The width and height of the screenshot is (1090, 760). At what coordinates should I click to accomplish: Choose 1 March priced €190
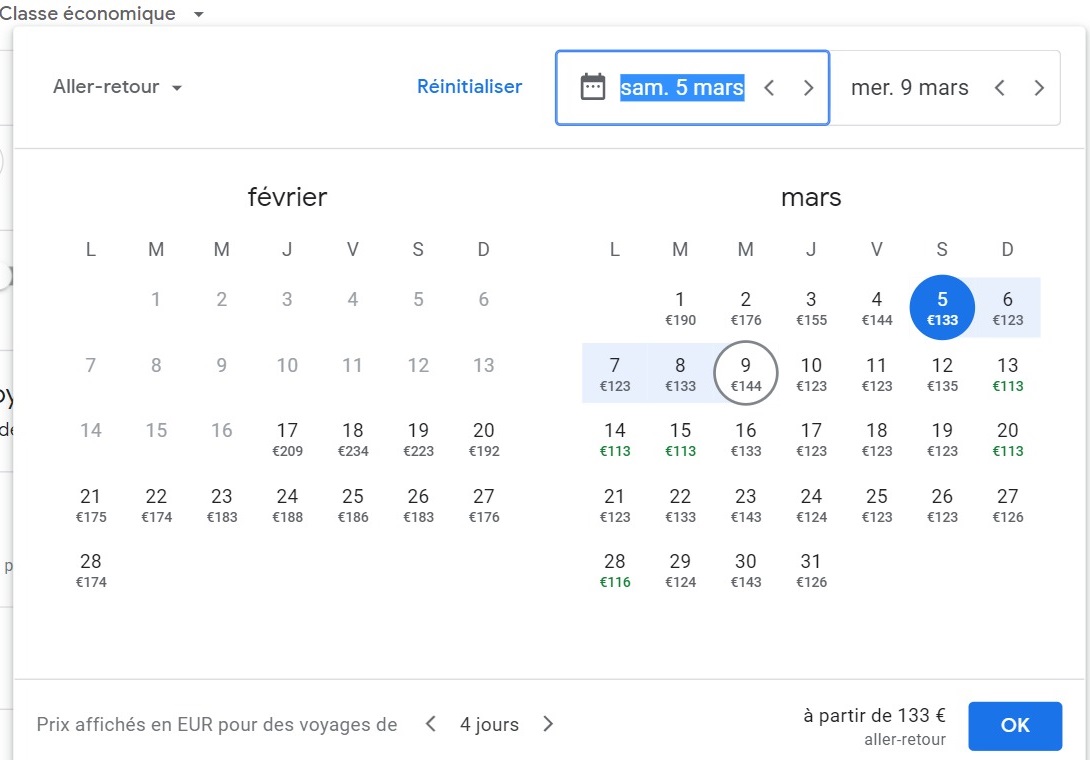click(x=680, y=307)
